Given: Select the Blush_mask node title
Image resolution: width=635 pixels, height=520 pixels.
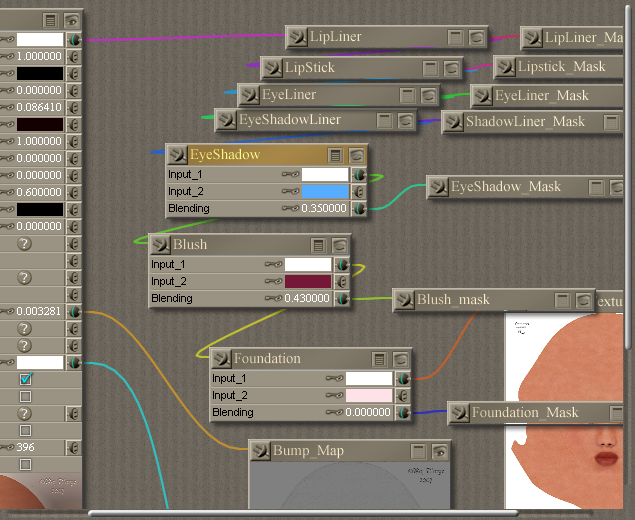Looking at the screenshot, I should pos(453,299).
